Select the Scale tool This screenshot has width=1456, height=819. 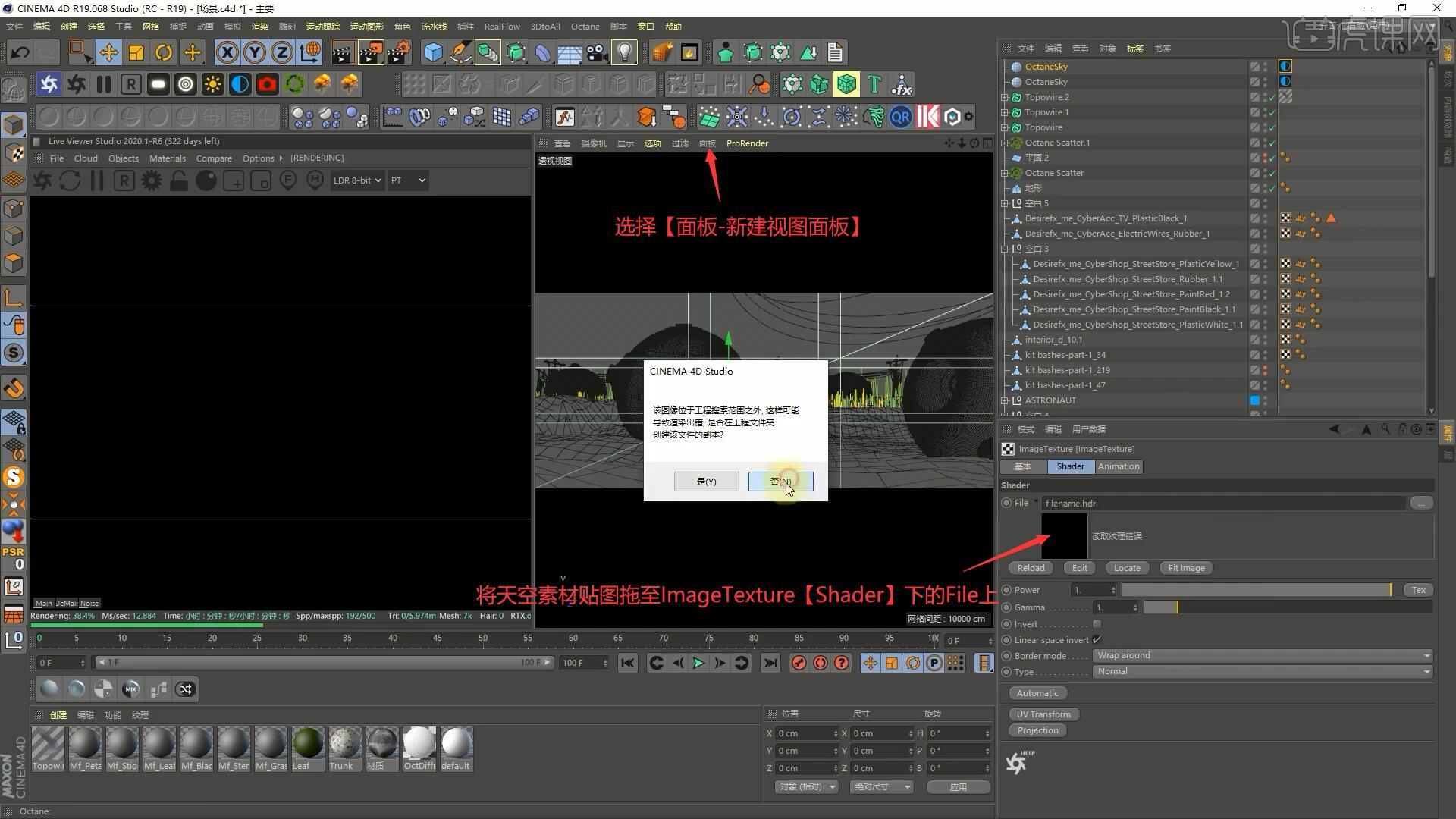click(x=136, y=52)
